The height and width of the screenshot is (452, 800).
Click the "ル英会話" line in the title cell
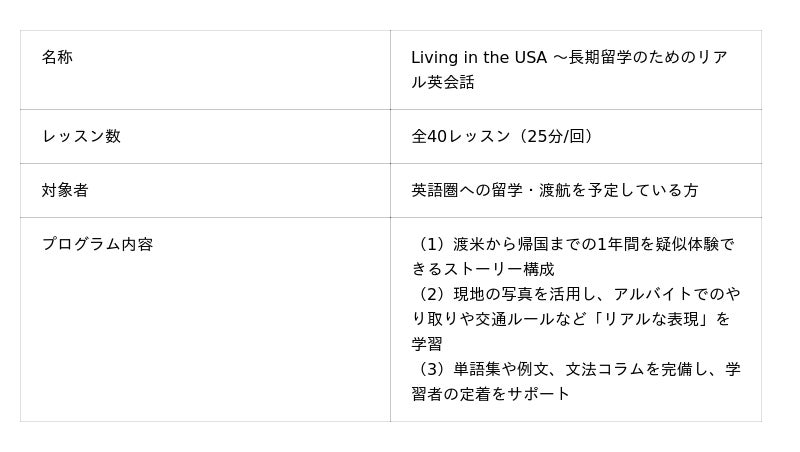pyautogui.click(x=443, y=82)
